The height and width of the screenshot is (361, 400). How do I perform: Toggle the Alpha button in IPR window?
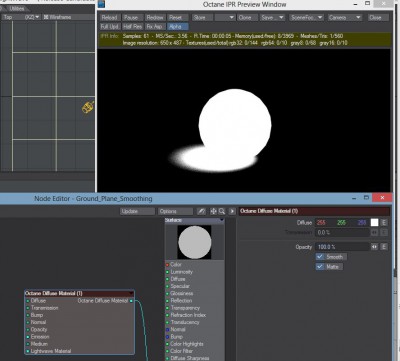(x=178, y=27)
